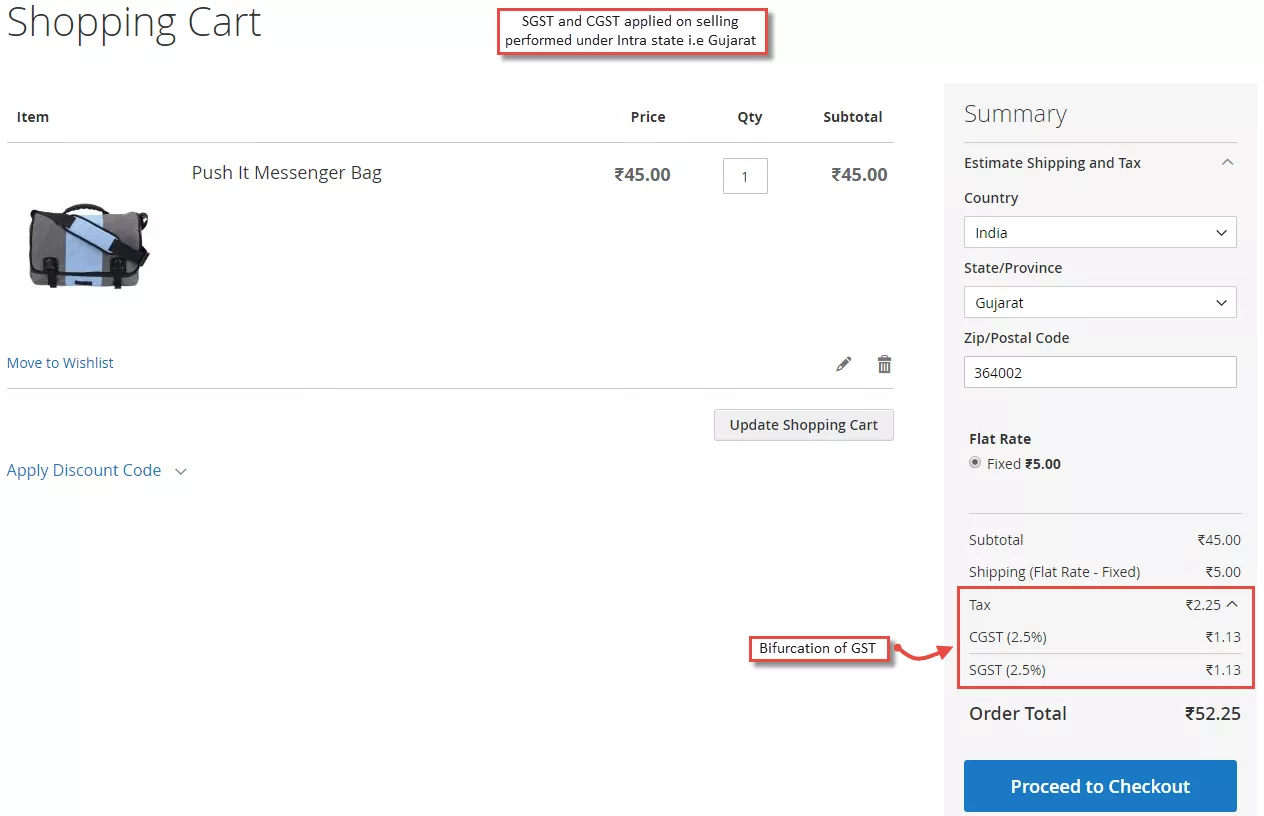Focus the Qty quantity box

(x=745, y=177)
